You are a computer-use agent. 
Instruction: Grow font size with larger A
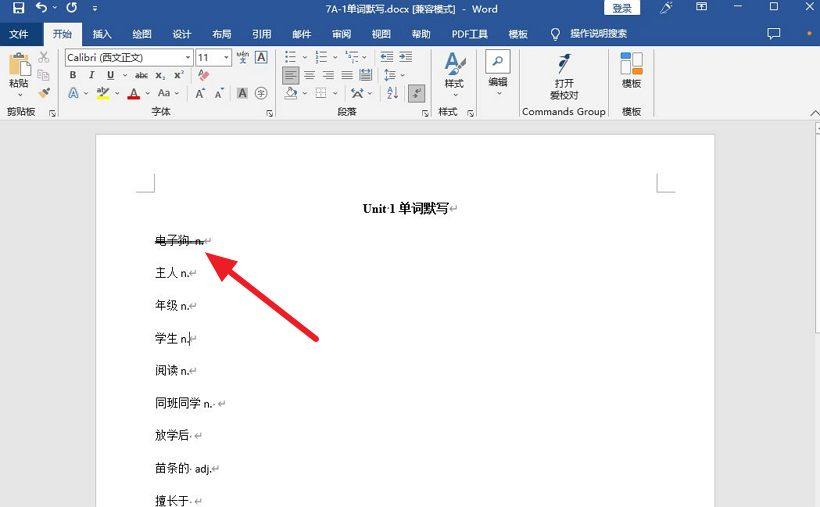pos(200,93)
